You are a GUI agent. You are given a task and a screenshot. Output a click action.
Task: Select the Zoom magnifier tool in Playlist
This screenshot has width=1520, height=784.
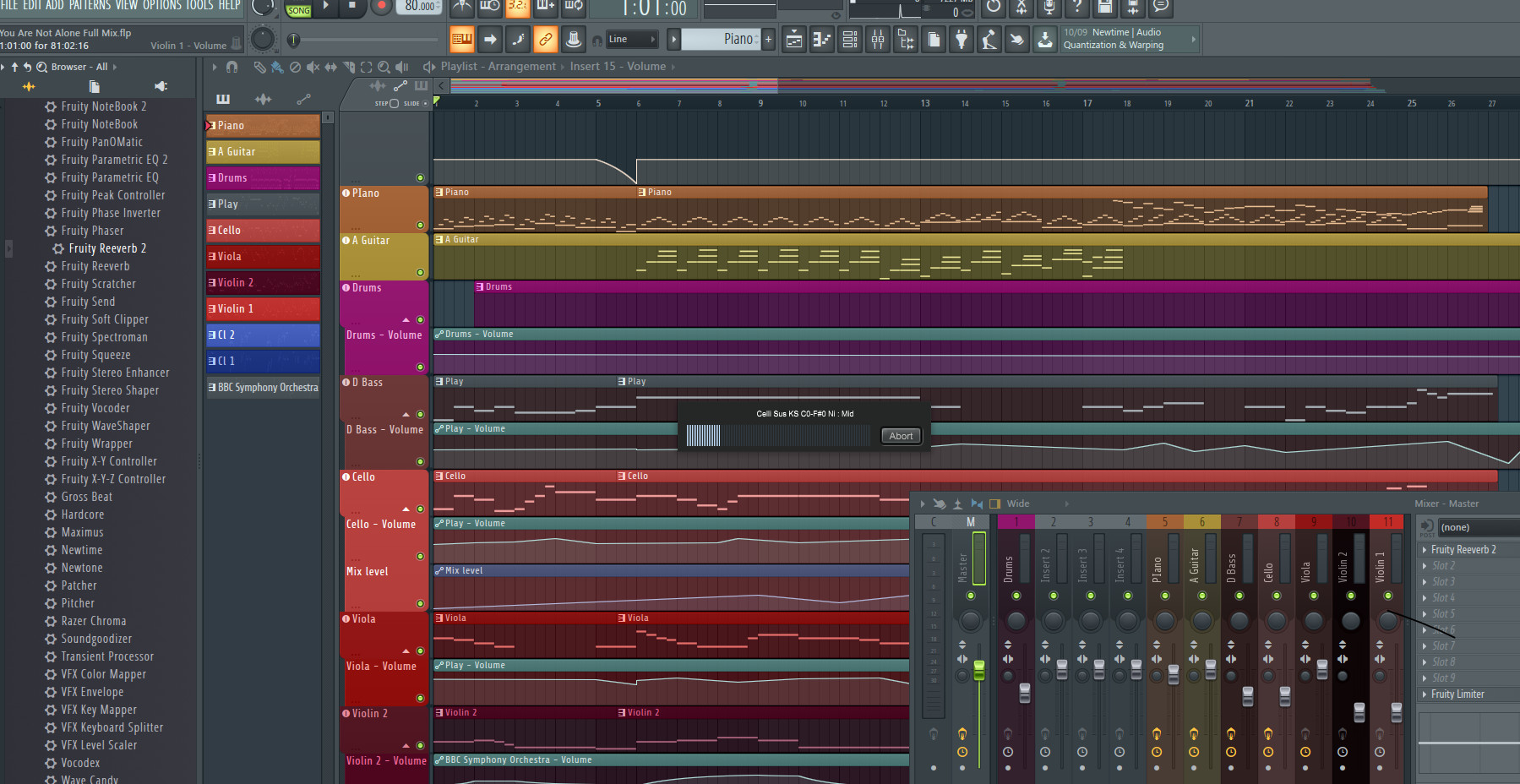tap(384, 67)
